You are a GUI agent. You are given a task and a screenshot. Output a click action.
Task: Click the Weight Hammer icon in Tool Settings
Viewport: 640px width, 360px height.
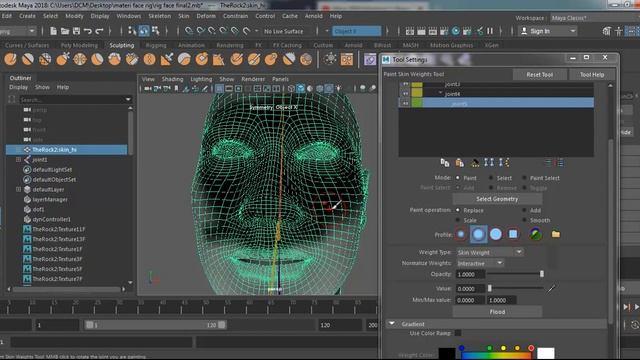(x=475, y=163)
